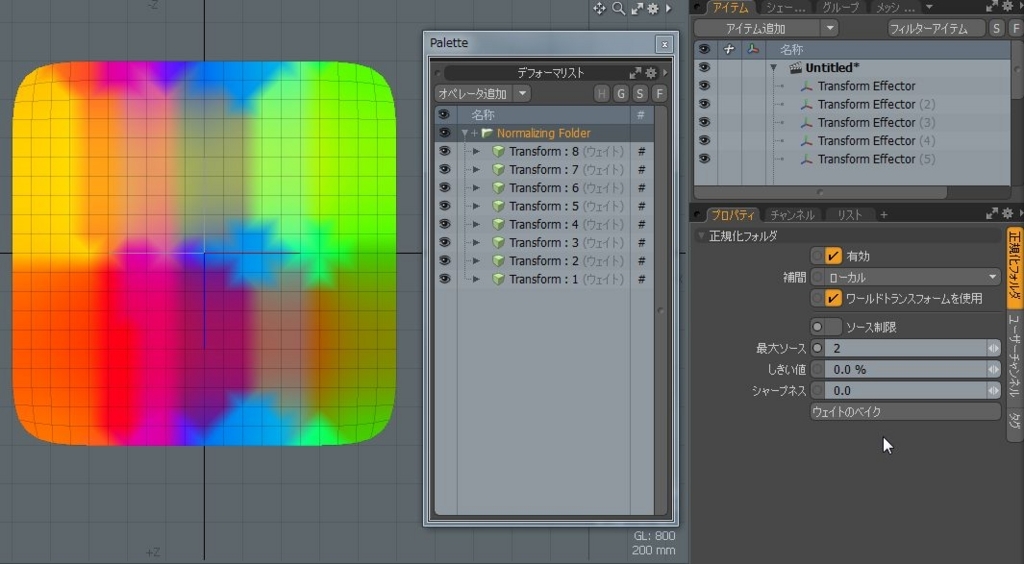Click the シャープネス value field

coord(906,390)
